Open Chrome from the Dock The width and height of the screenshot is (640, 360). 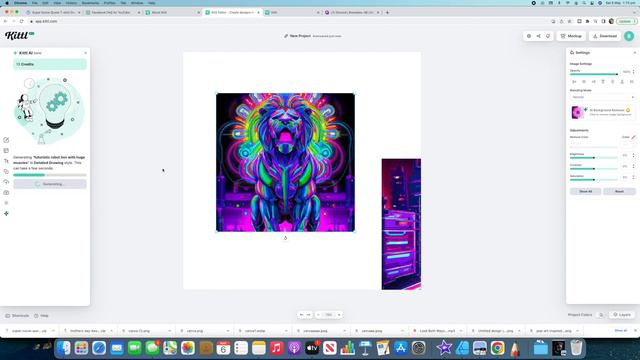(497, 348)
